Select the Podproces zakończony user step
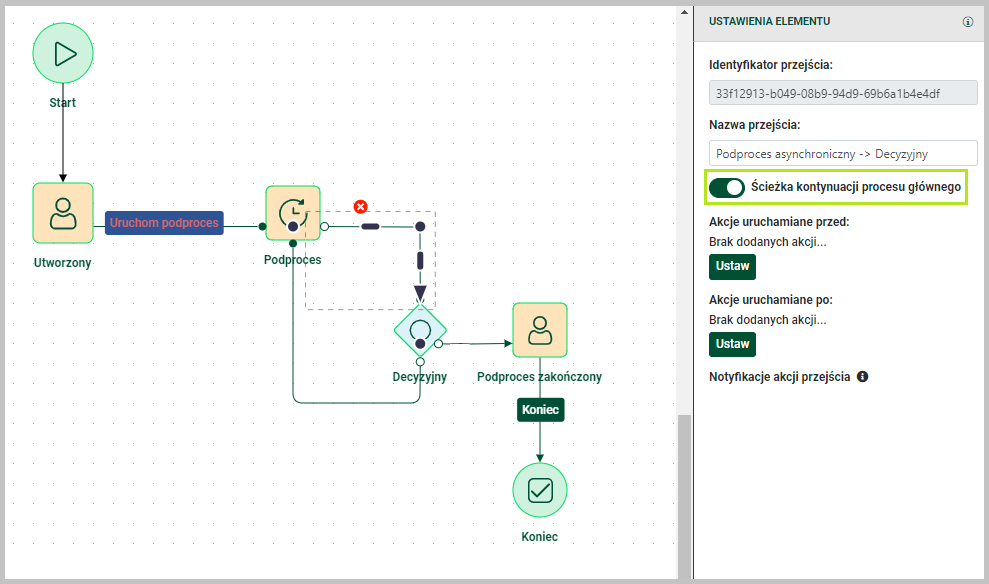This screenshot has width=989, height=584. coord(540,329)
